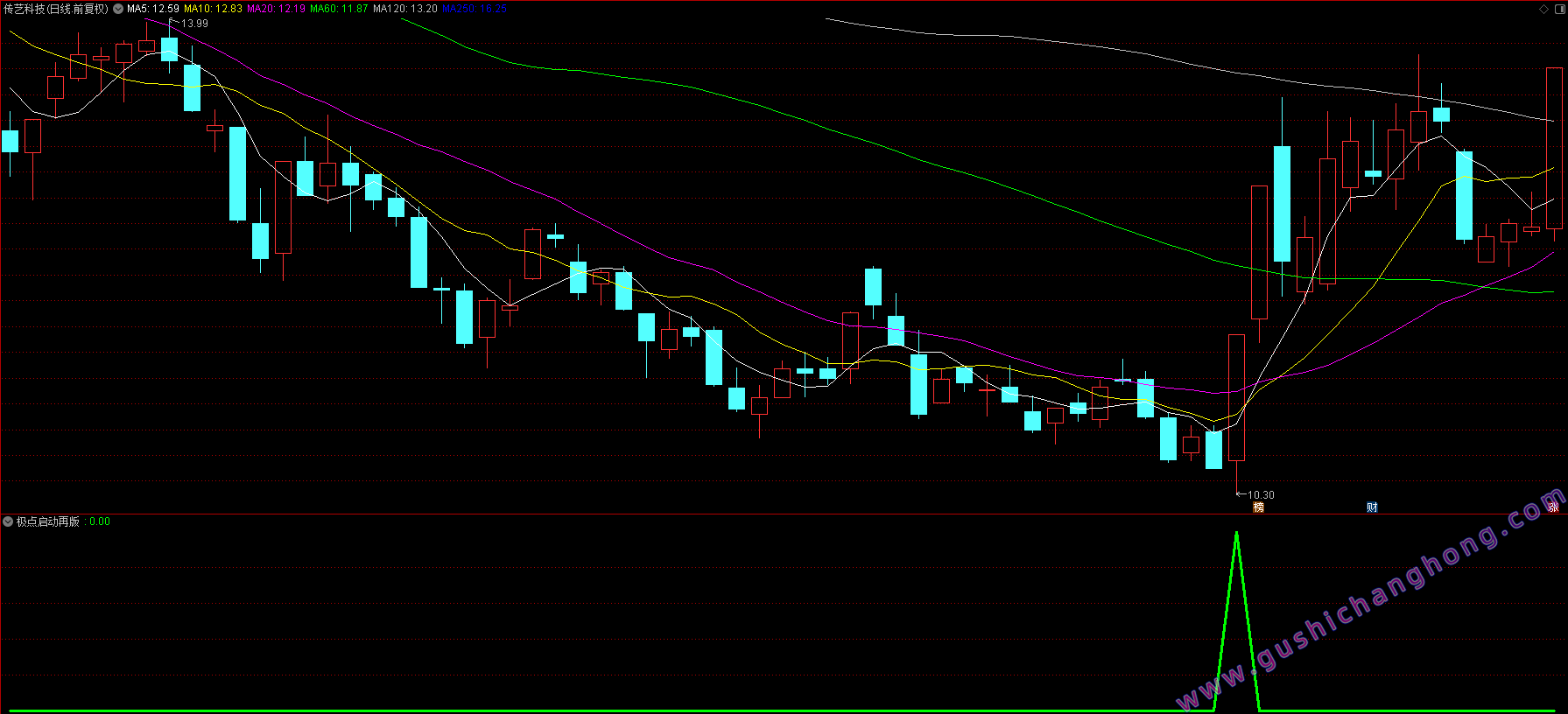Click the small square icon at top right
The image size is (1568, 714).
click(x=1558, y=9)
